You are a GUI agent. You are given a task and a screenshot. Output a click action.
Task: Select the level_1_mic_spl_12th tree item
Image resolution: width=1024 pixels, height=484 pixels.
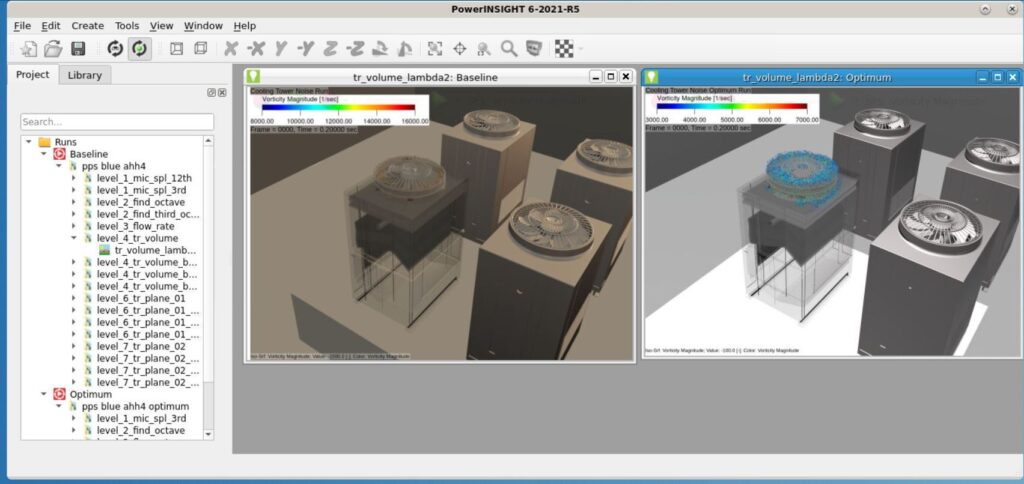coord(144,178)
